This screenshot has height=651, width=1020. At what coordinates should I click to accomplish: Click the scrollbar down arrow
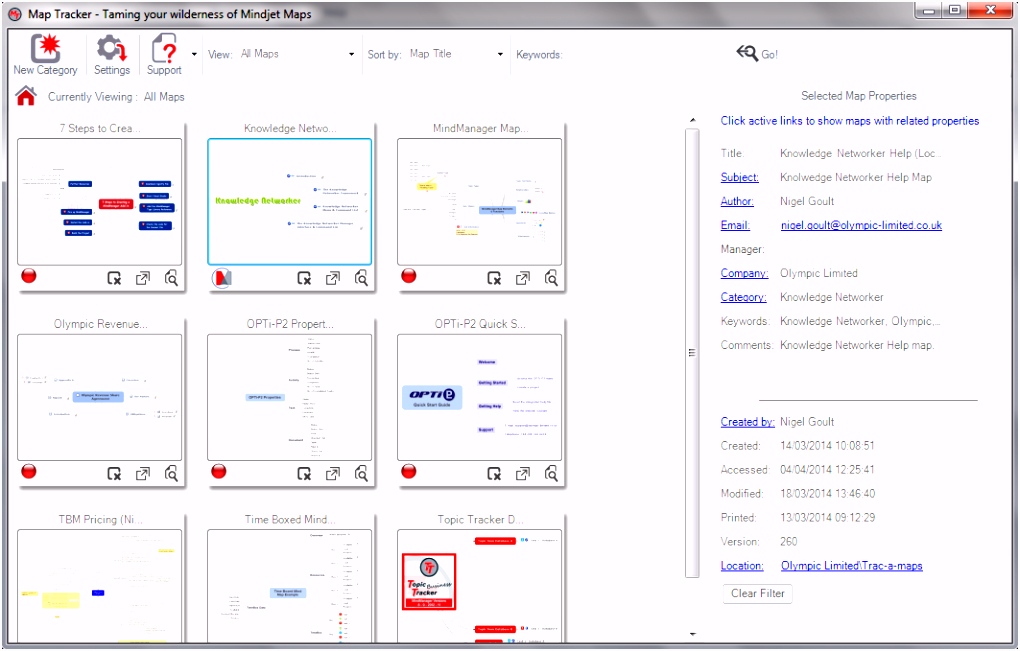(x=692, y=633)
